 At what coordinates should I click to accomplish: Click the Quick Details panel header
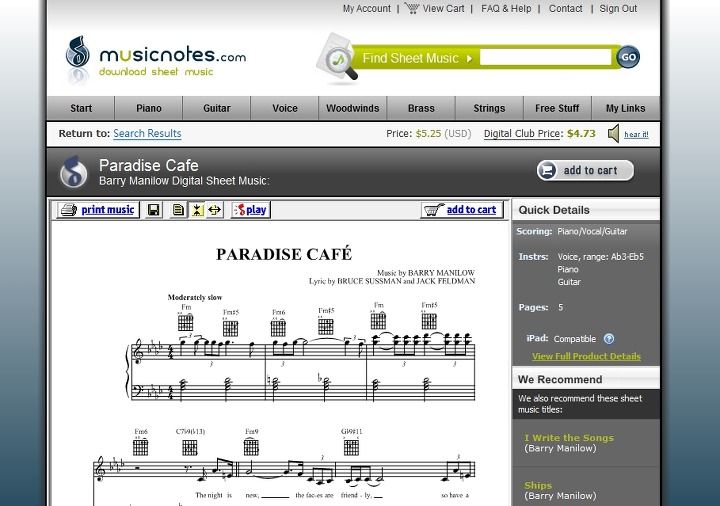click(586, 210)
